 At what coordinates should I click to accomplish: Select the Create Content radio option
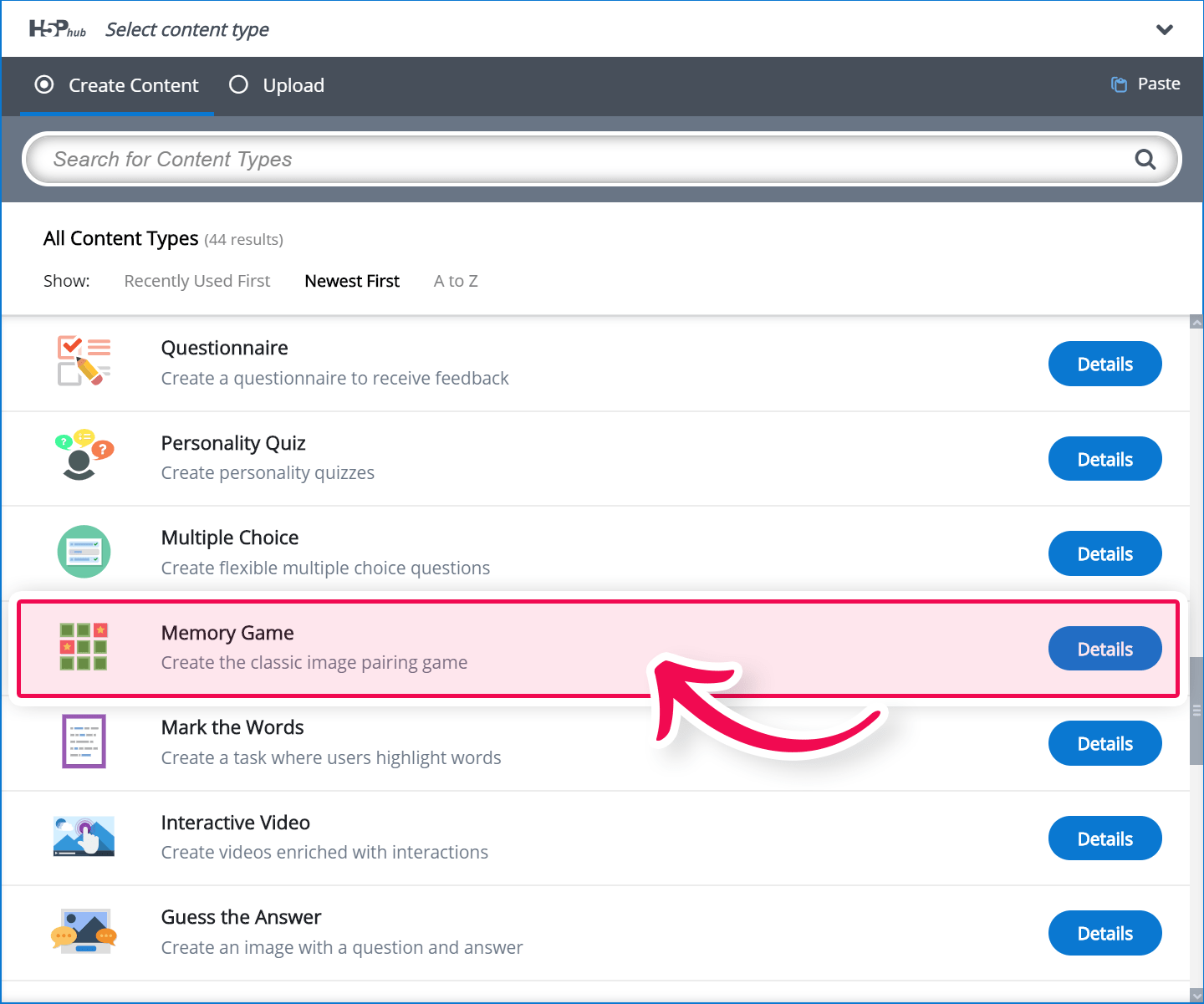[45, 85]
